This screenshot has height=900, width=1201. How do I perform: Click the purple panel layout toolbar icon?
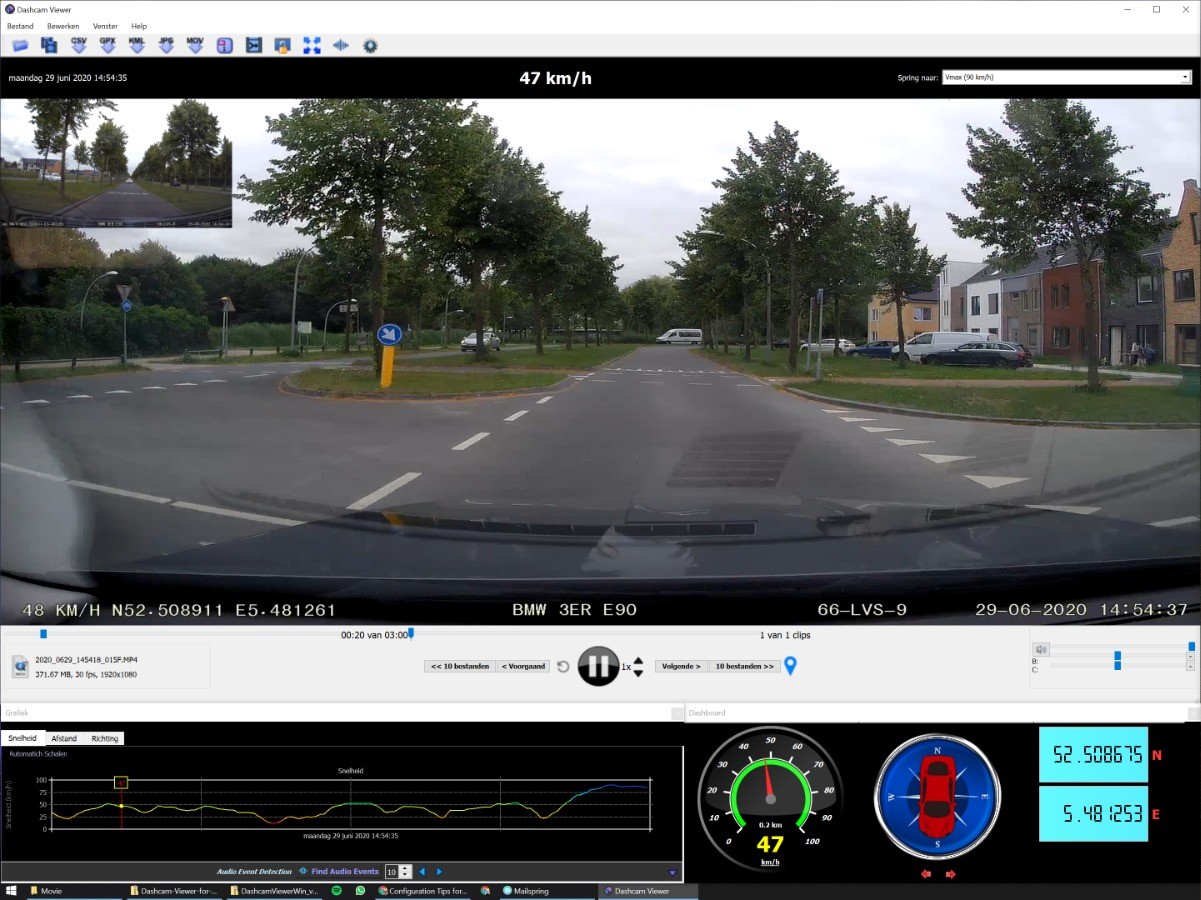[x=224, y=45]
